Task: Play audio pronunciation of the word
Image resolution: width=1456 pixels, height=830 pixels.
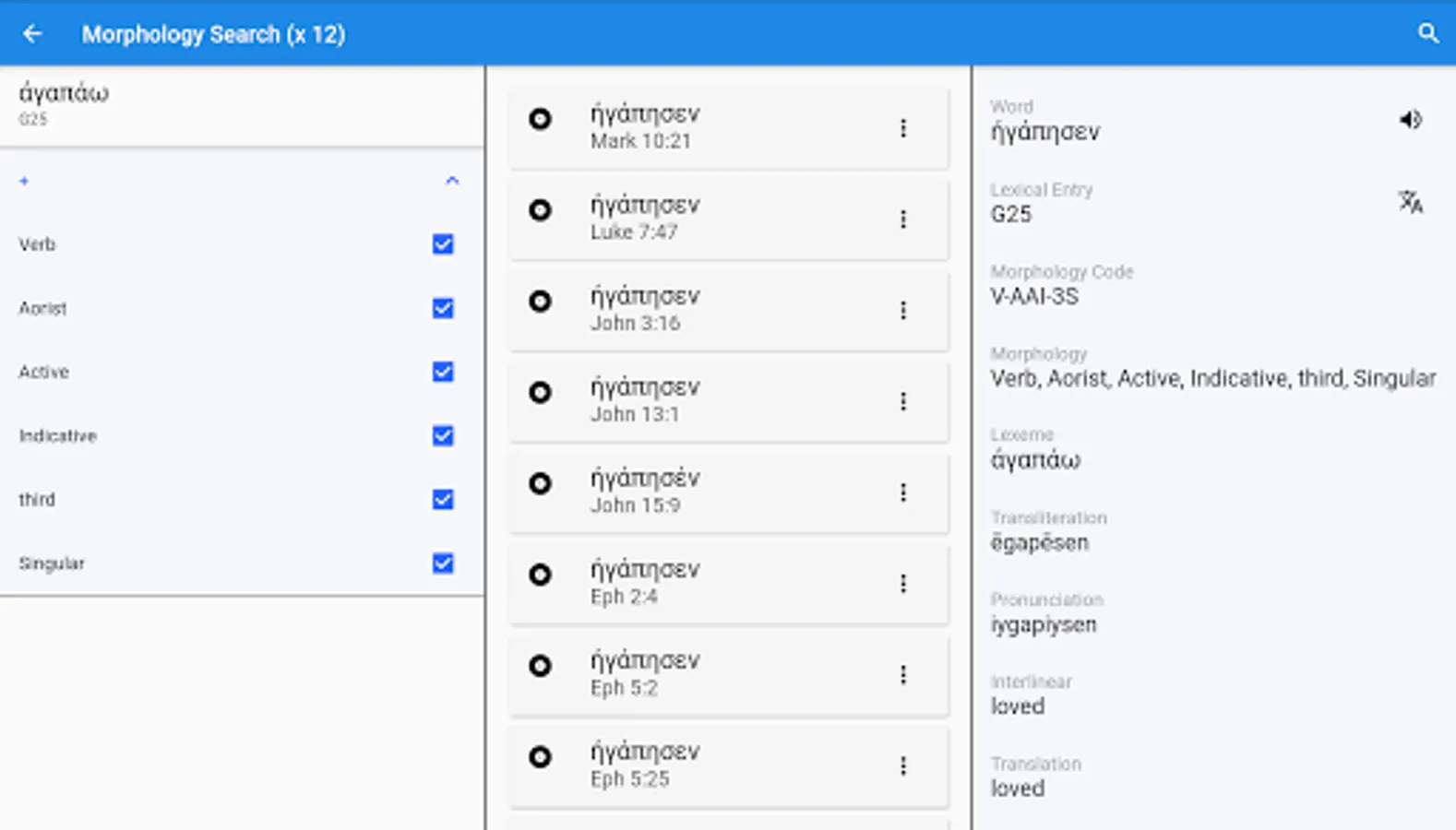Action: [x=1410, y=120]
